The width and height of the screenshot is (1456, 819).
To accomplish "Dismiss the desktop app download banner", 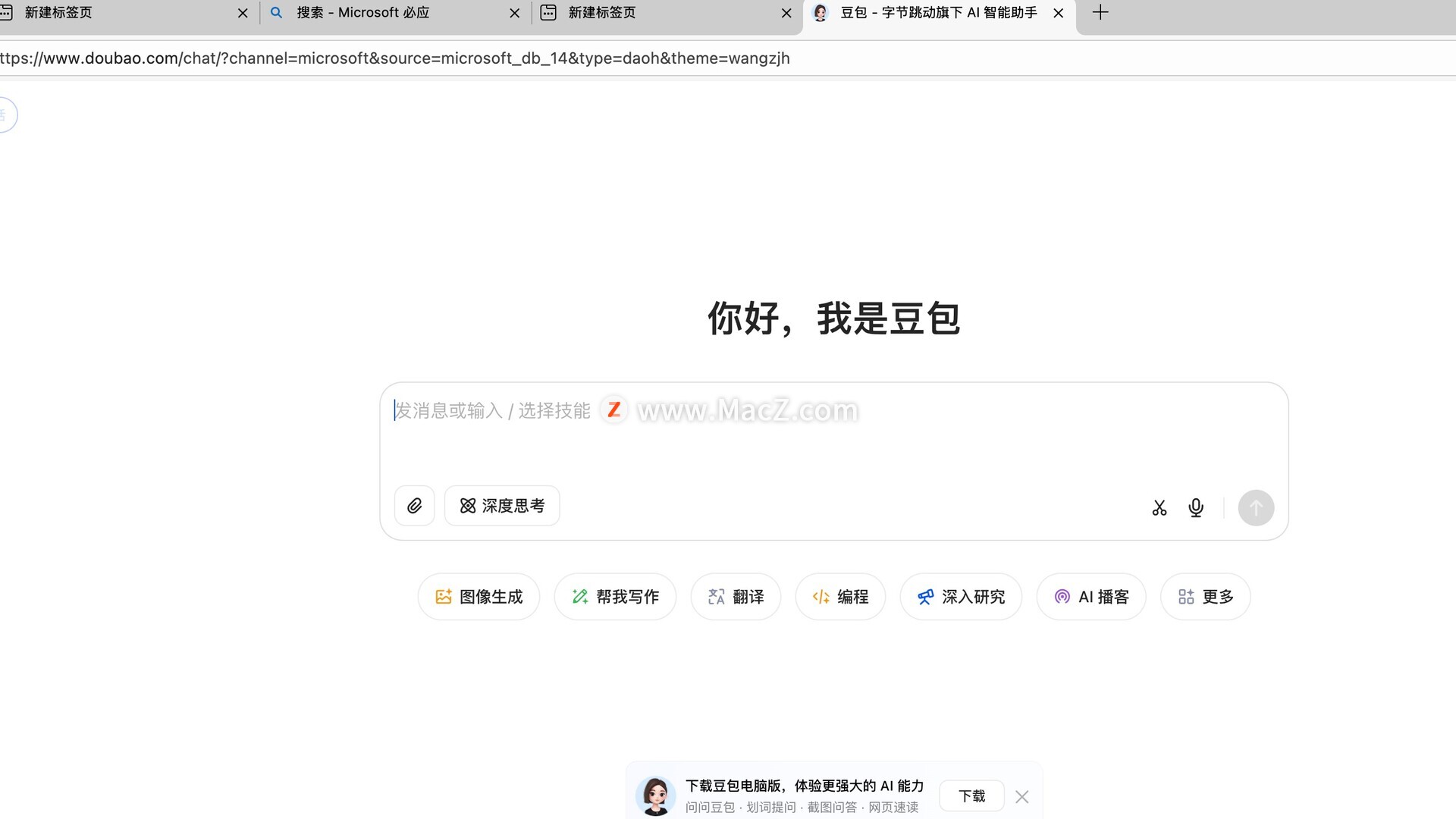I will coord(1022,796).
